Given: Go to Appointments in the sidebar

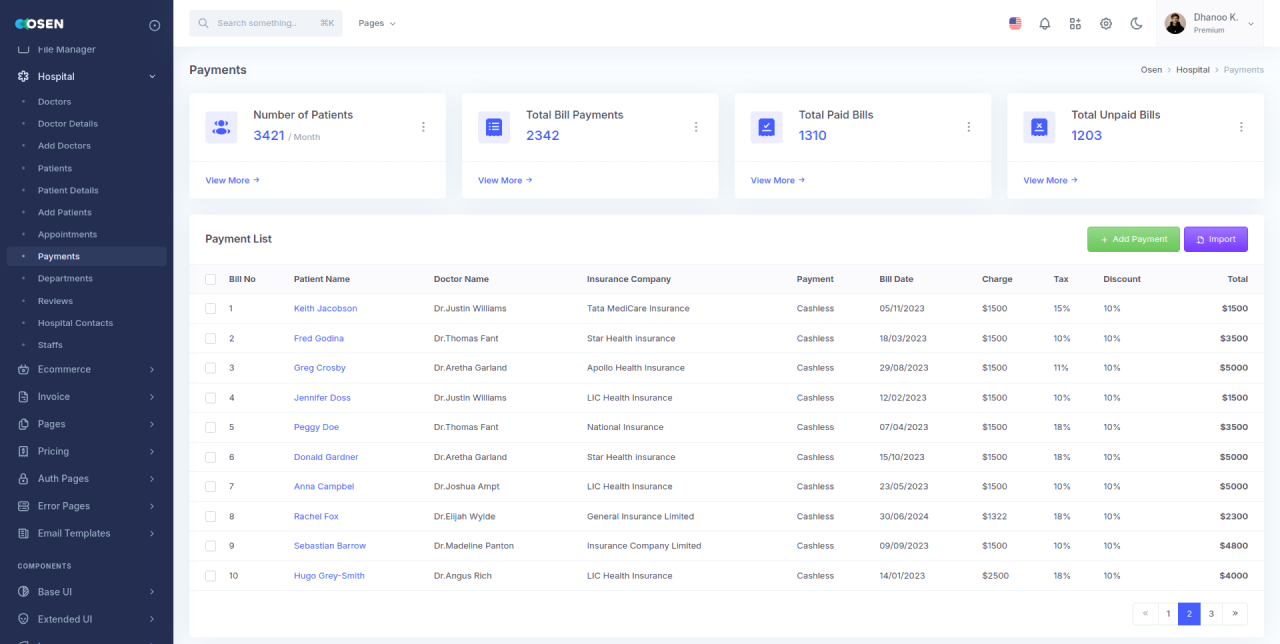Looking at the screenshot, I should click(x=67, y=234).
